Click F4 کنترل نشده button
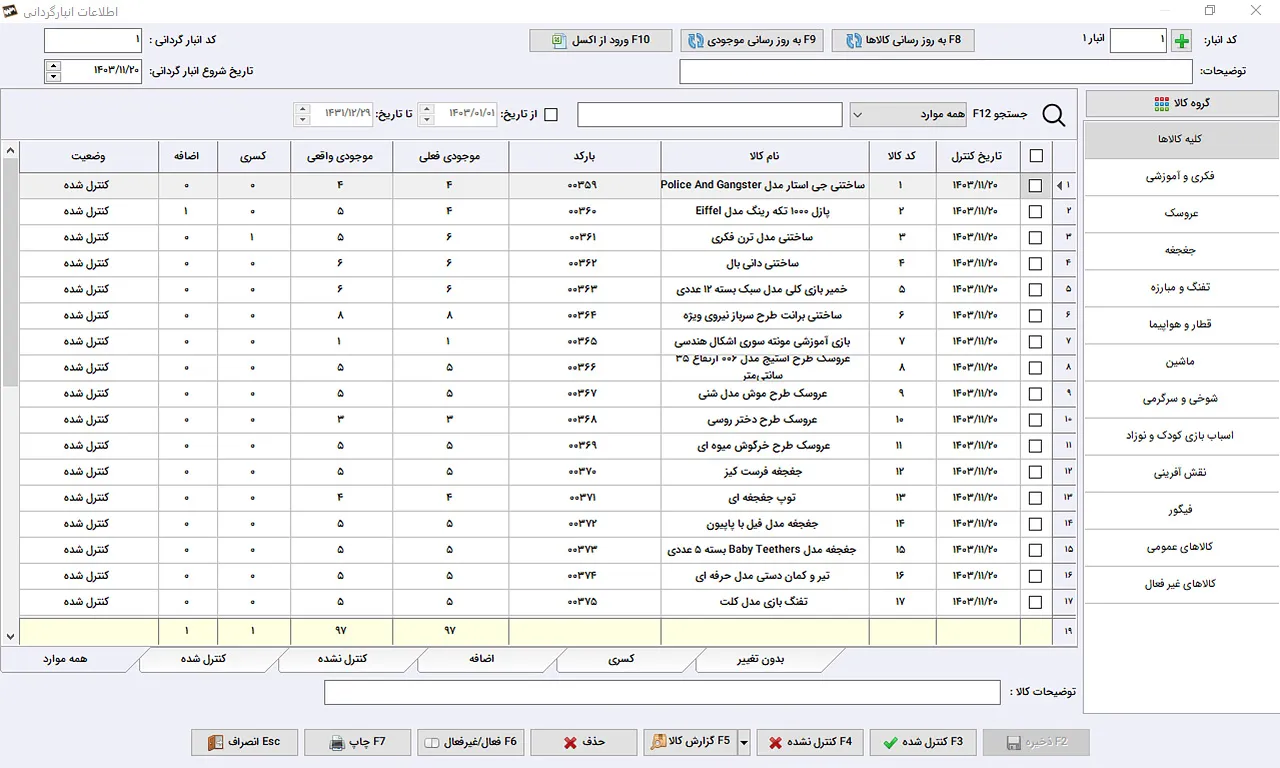This screenshot has width=1280, height=768. click(810, 742)
